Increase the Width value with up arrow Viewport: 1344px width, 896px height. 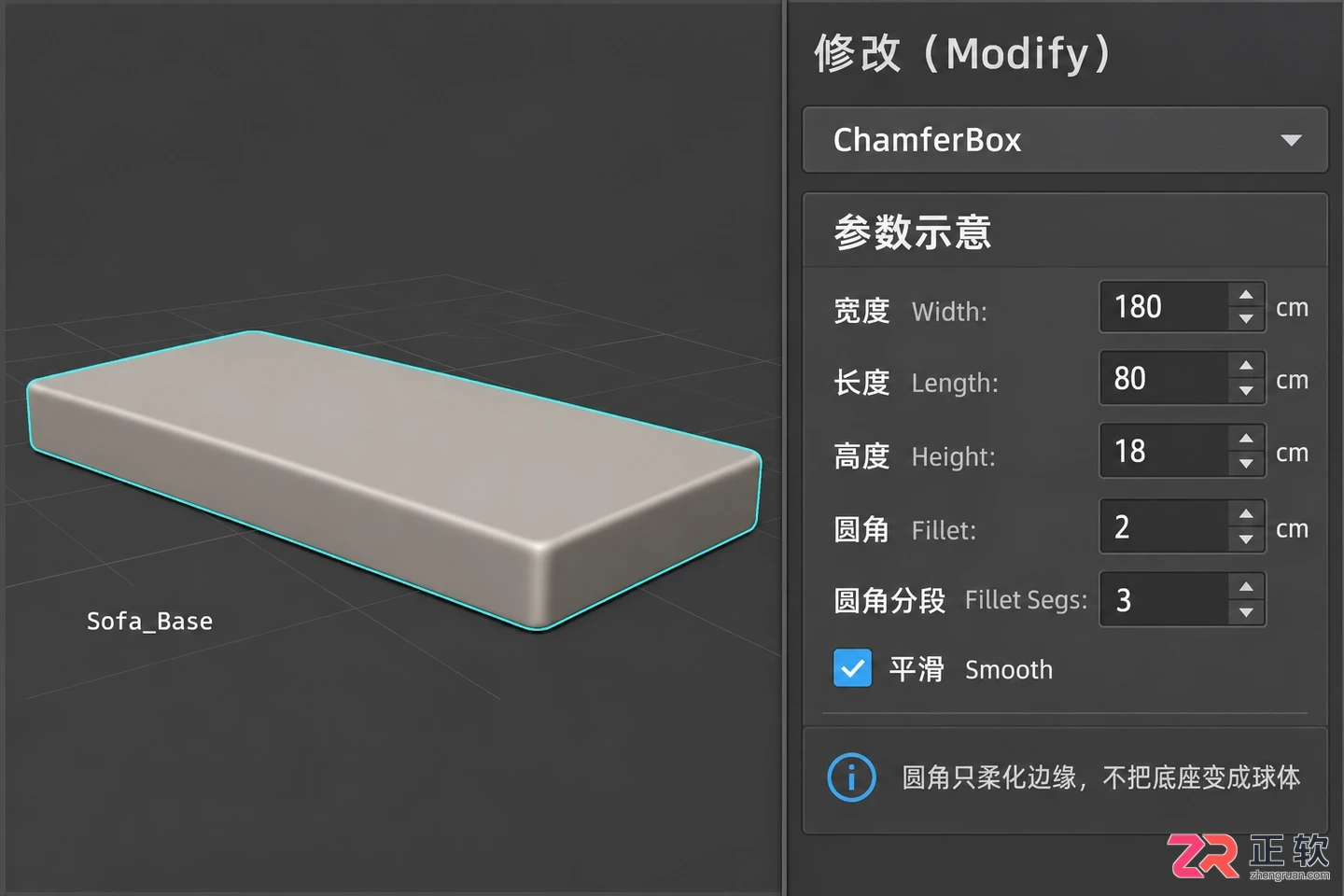click(x=1246, y=295)
